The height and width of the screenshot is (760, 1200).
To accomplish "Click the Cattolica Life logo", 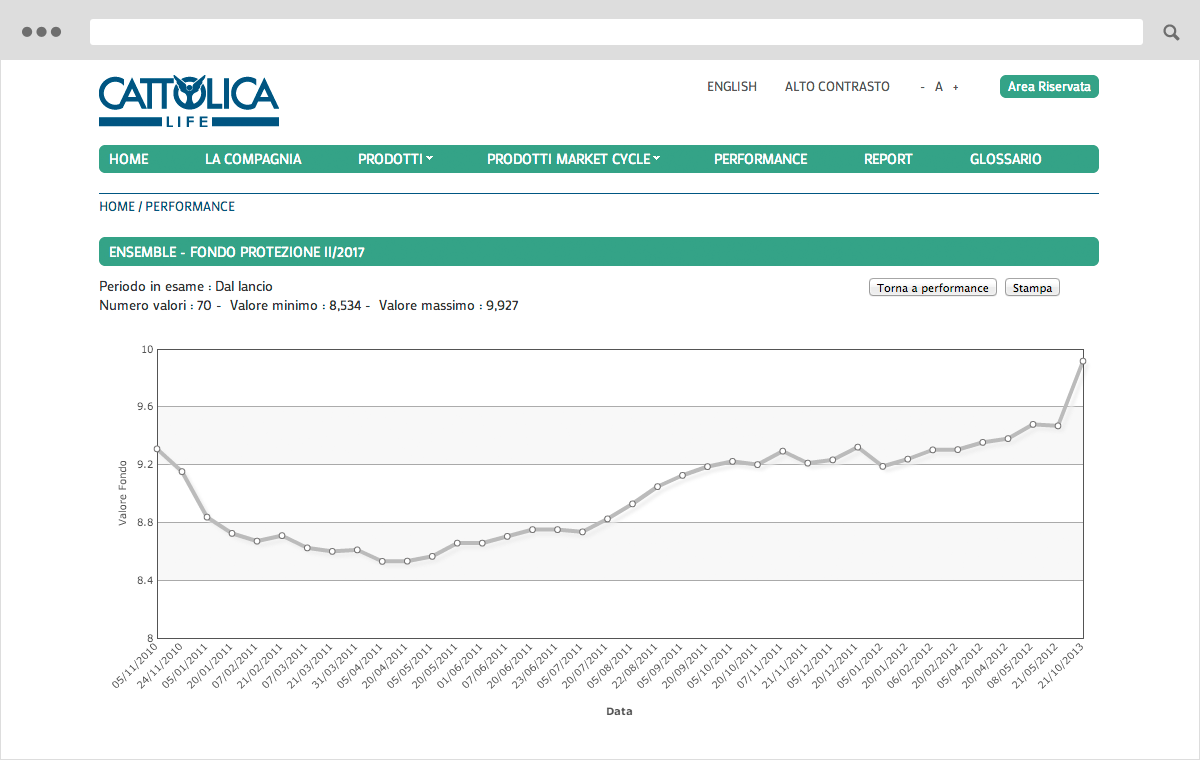I will click(189, 102).
